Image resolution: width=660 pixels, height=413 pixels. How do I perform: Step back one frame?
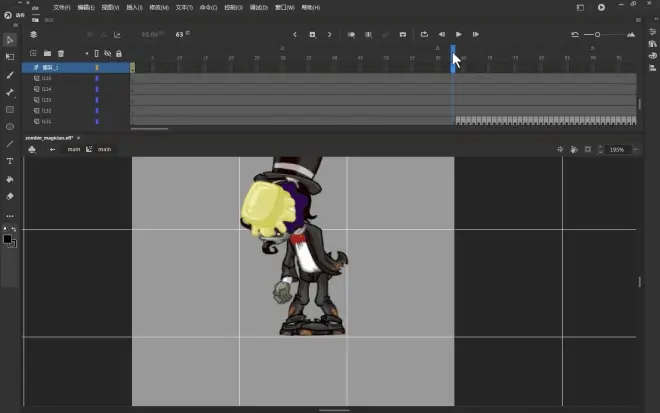click(x=442, y=35)
